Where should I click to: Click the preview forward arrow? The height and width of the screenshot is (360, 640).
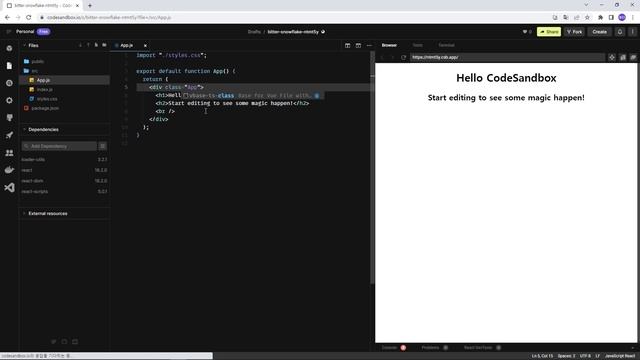(x=393, y=57)
